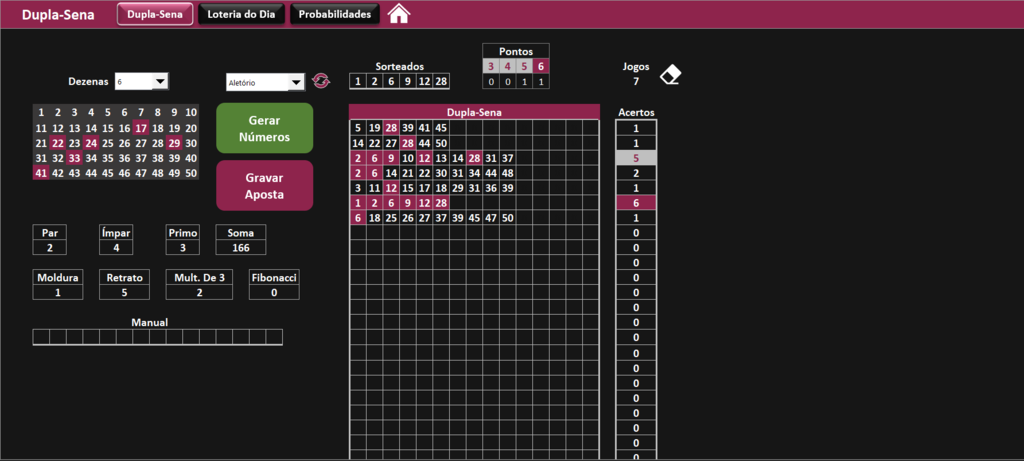Toggle number 17 in the number grid

pyautogui.click(x=141, y=128)
